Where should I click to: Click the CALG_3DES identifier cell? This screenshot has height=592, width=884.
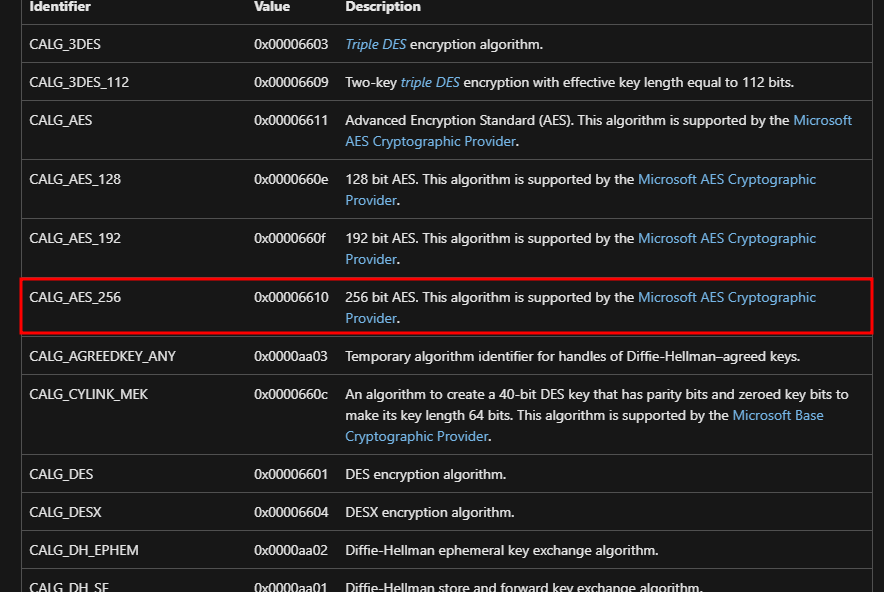tap(65, 45)
